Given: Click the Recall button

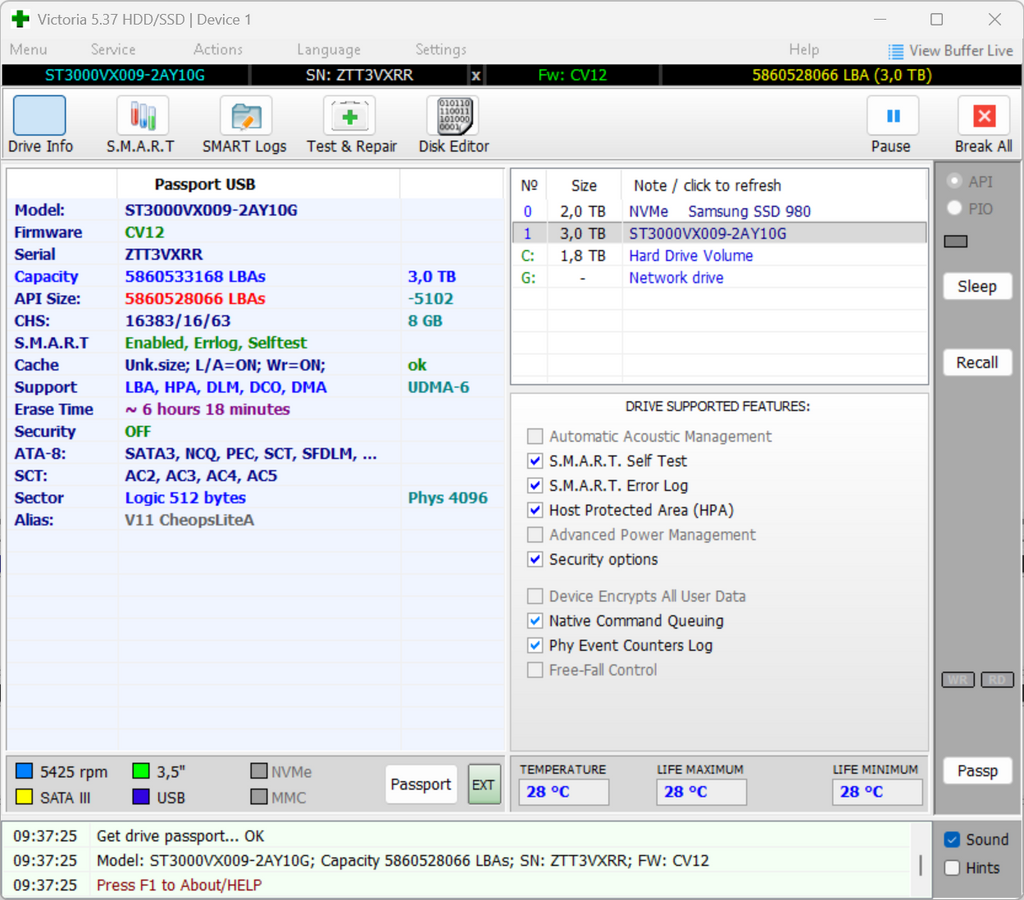Looking at the screenshot, I should click(977, 362).
